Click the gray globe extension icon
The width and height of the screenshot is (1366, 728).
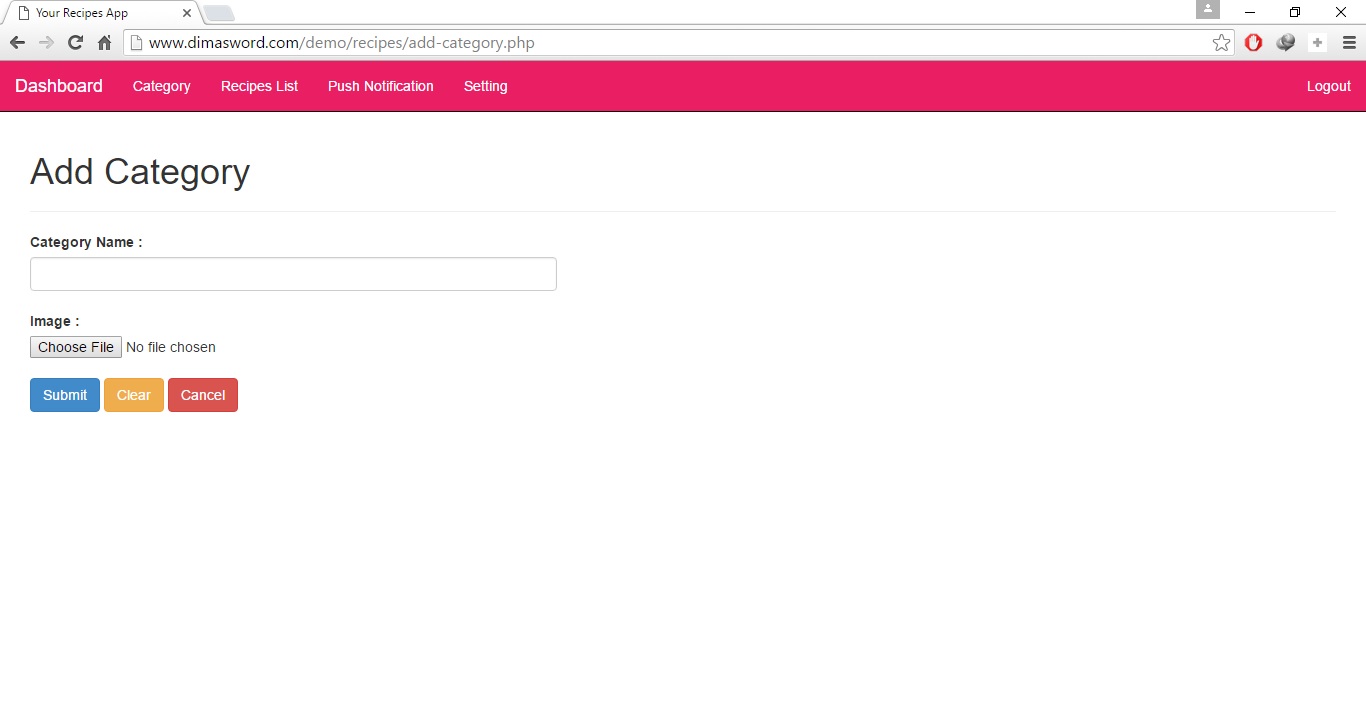point(1286,43)
